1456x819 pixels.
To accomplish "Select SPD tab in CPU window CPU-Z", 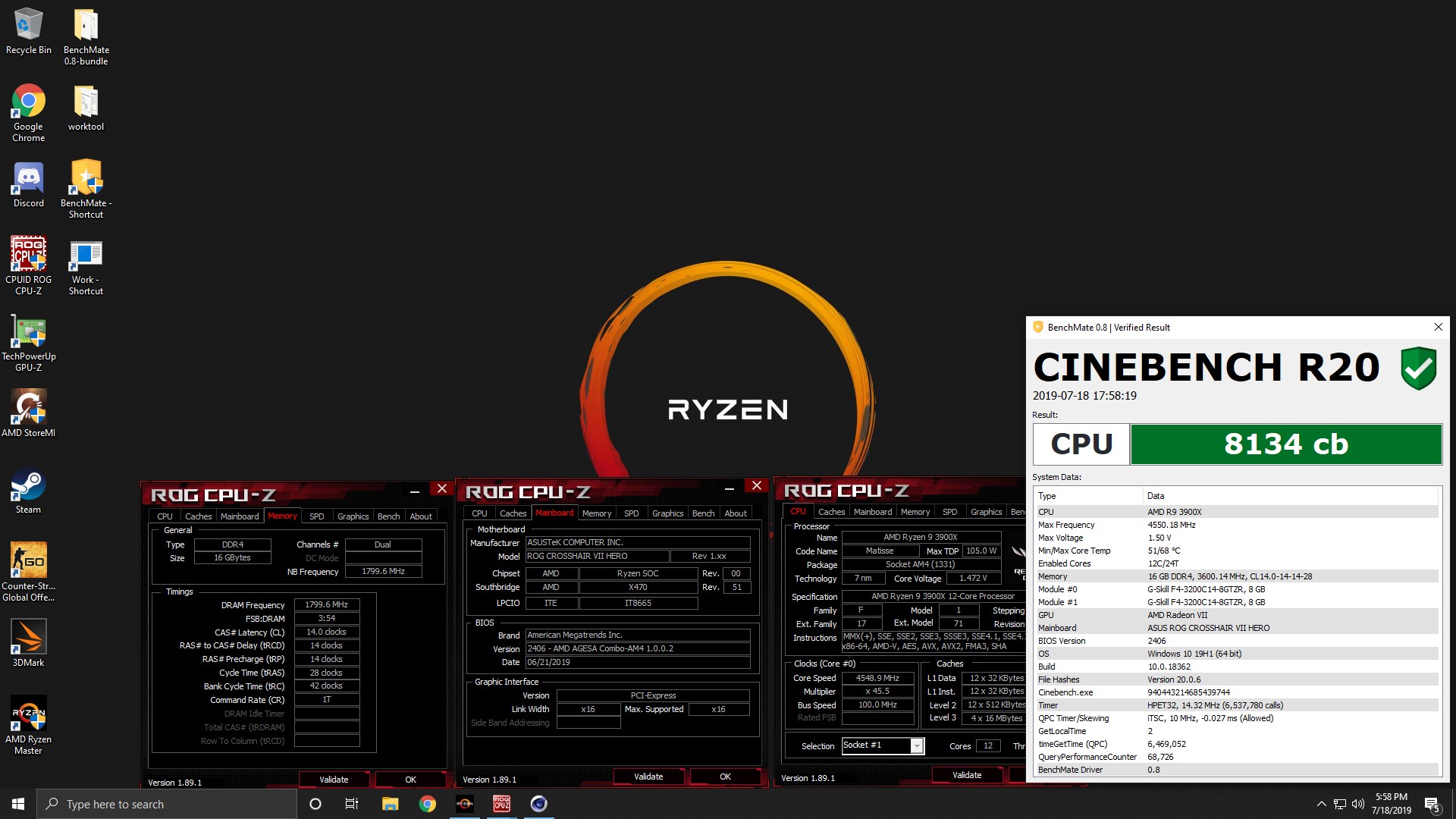I will pyautogui.click(x=949, y=512).
